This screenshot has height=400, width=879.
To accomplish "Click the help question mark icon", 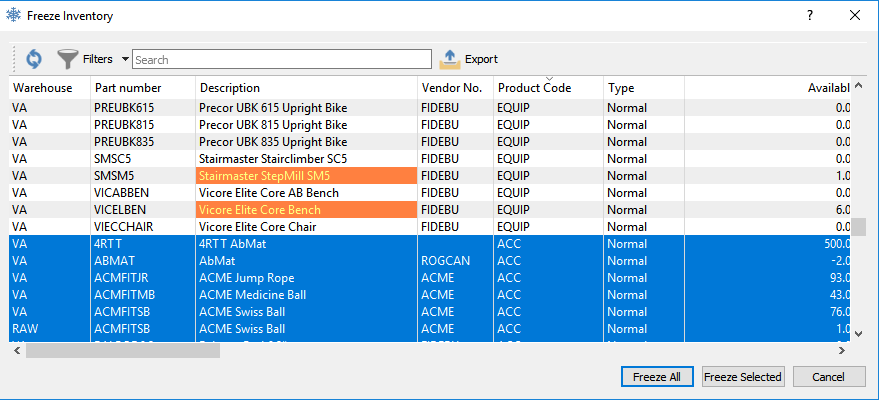I will pos(810,15).
